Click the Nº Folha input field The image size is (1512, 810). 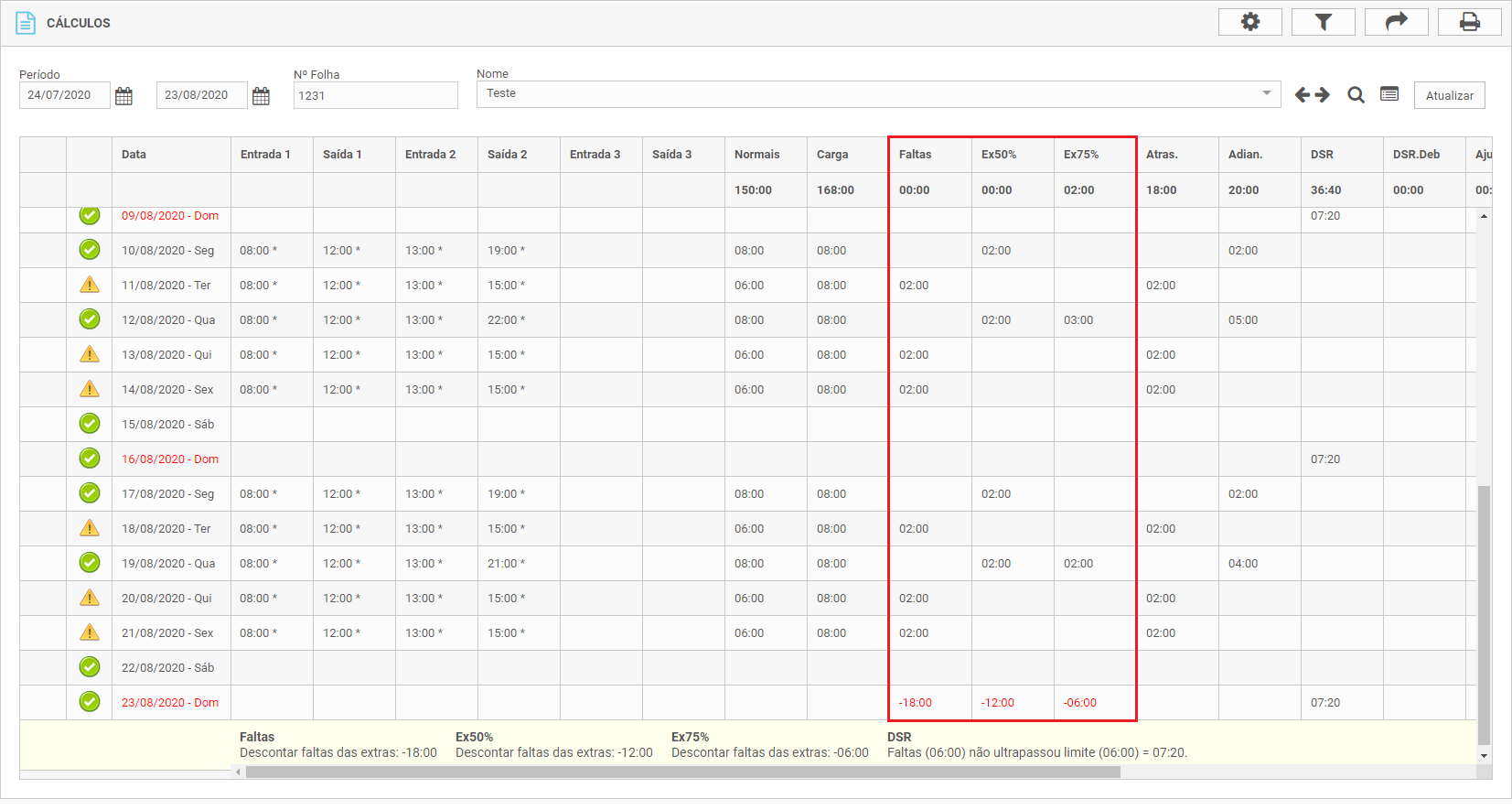tap(375, 95)
